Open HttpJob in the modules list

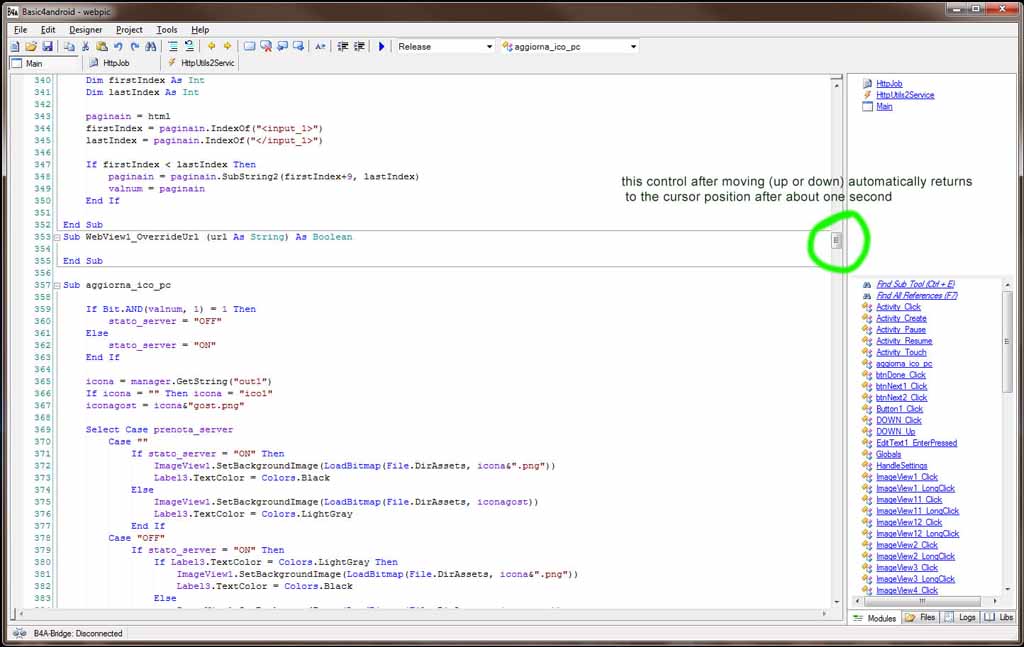pos(889,84)
